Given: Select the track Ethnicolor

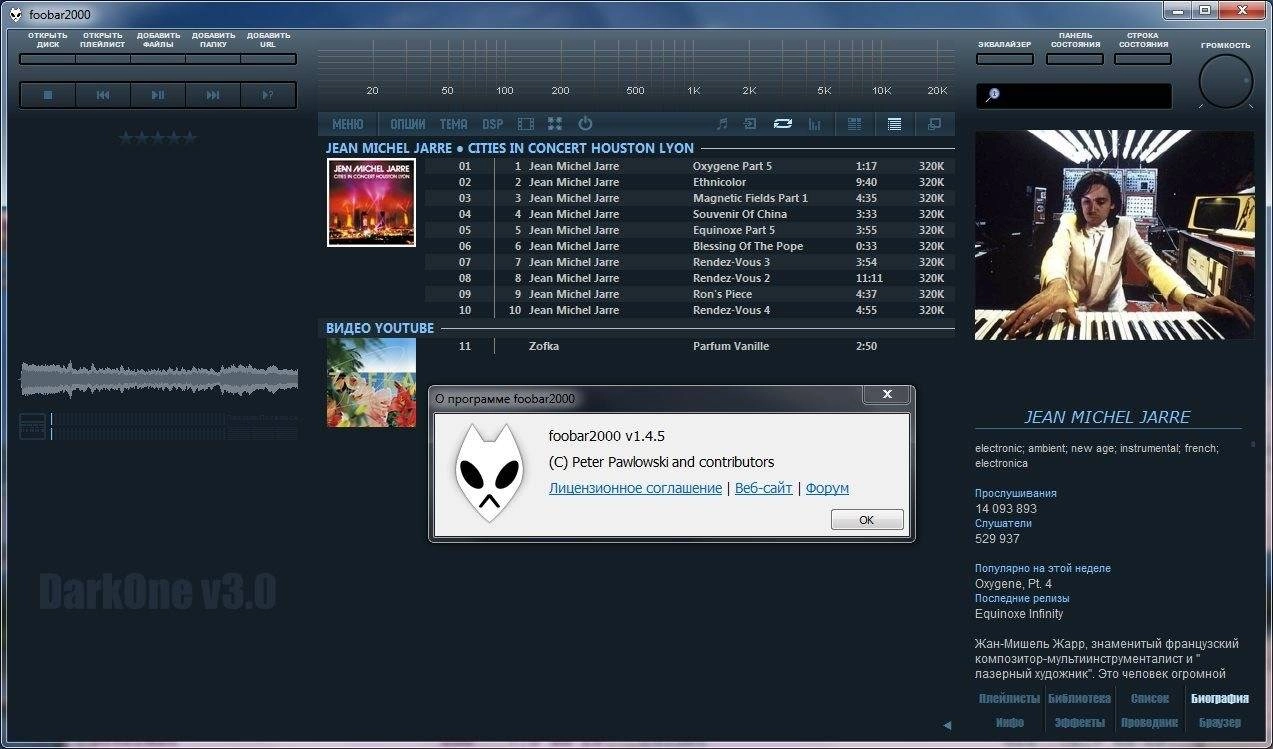Looking at the screenshot, I should pos(690,182).
